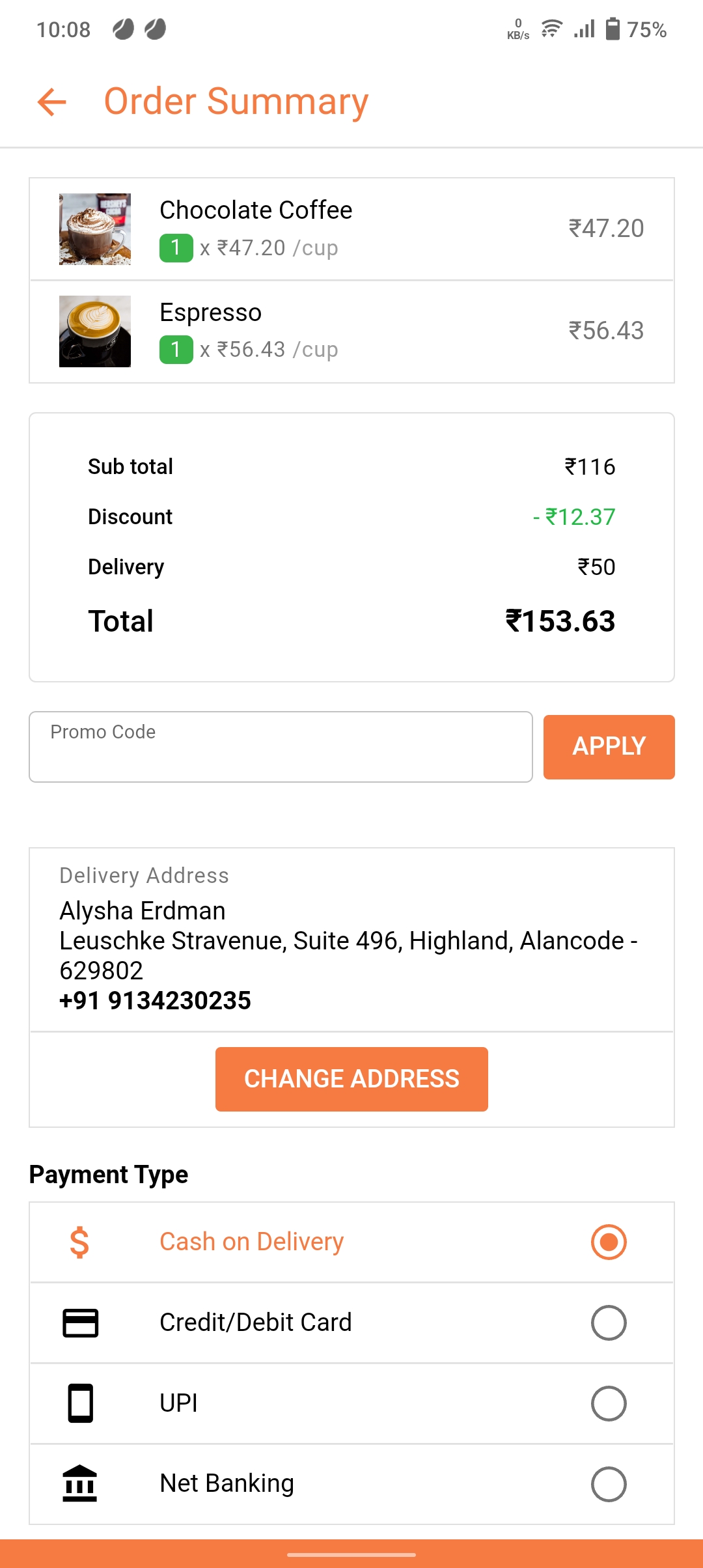Open the Espresso thumbnail image
The image size is (703, 1568).
(x=95, y=331)
